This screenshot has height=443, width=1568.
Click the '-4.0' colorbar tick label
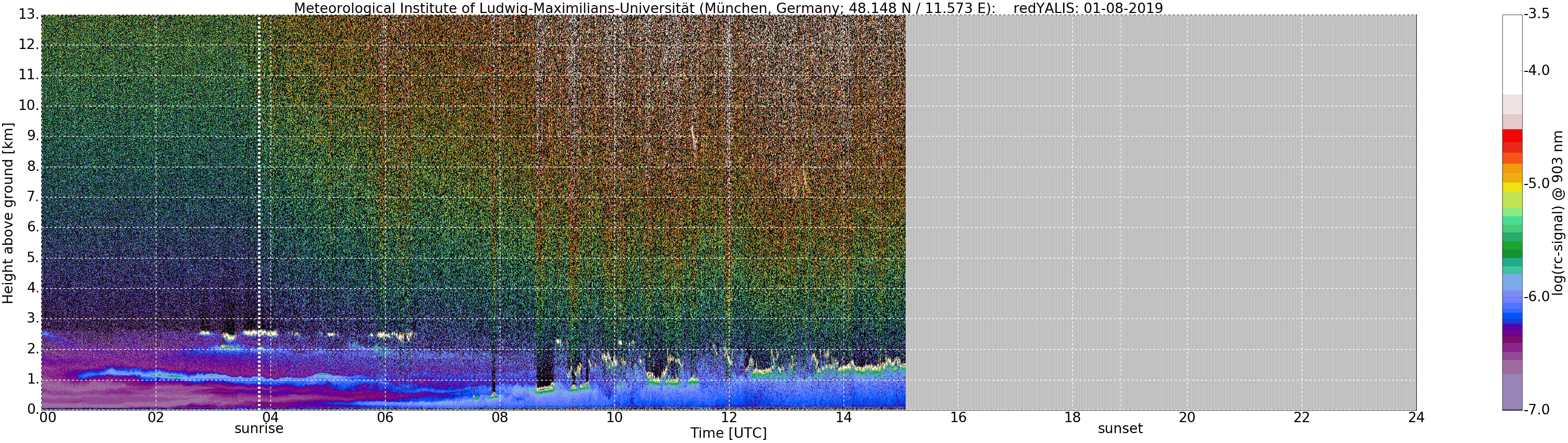[x=1537, y=70]
